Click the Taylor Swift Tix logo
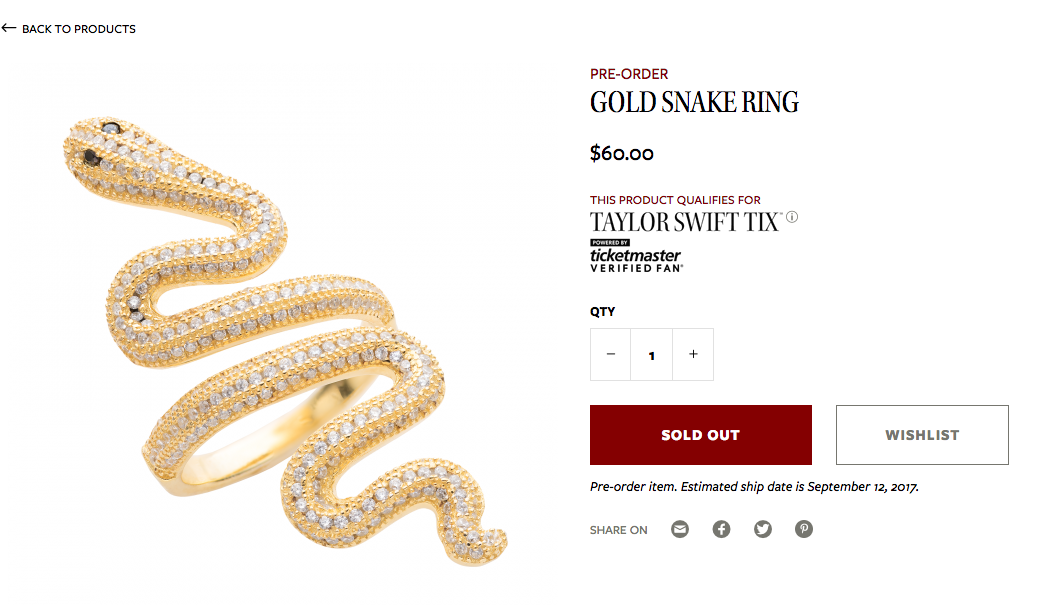Screen dimensions: 1044x605 686,222
